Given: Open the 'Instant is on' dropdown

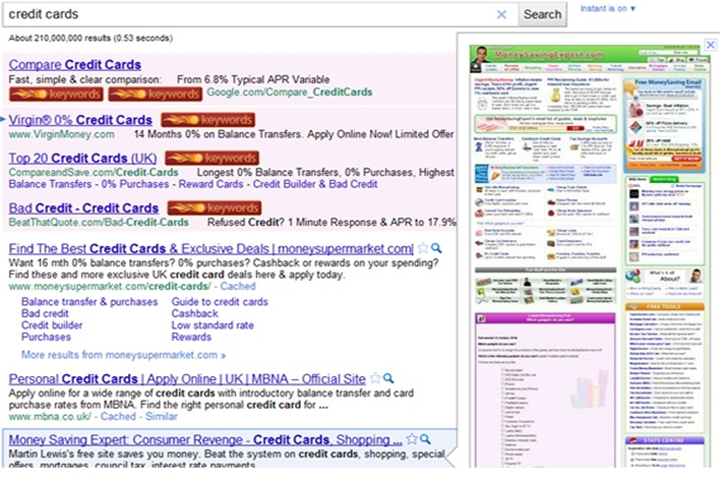Looking at the screenshot, I should [608, 9].
